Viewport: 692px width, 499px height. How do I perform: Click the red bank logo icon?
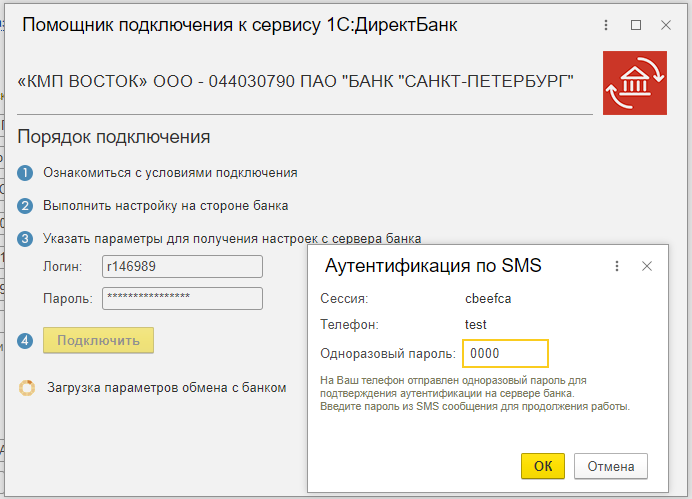pos(635,83)
